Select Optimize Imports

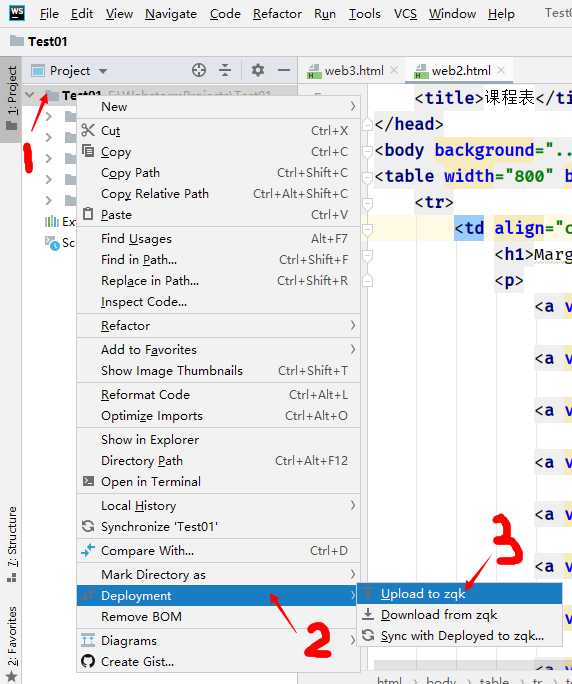click(218, 415)
